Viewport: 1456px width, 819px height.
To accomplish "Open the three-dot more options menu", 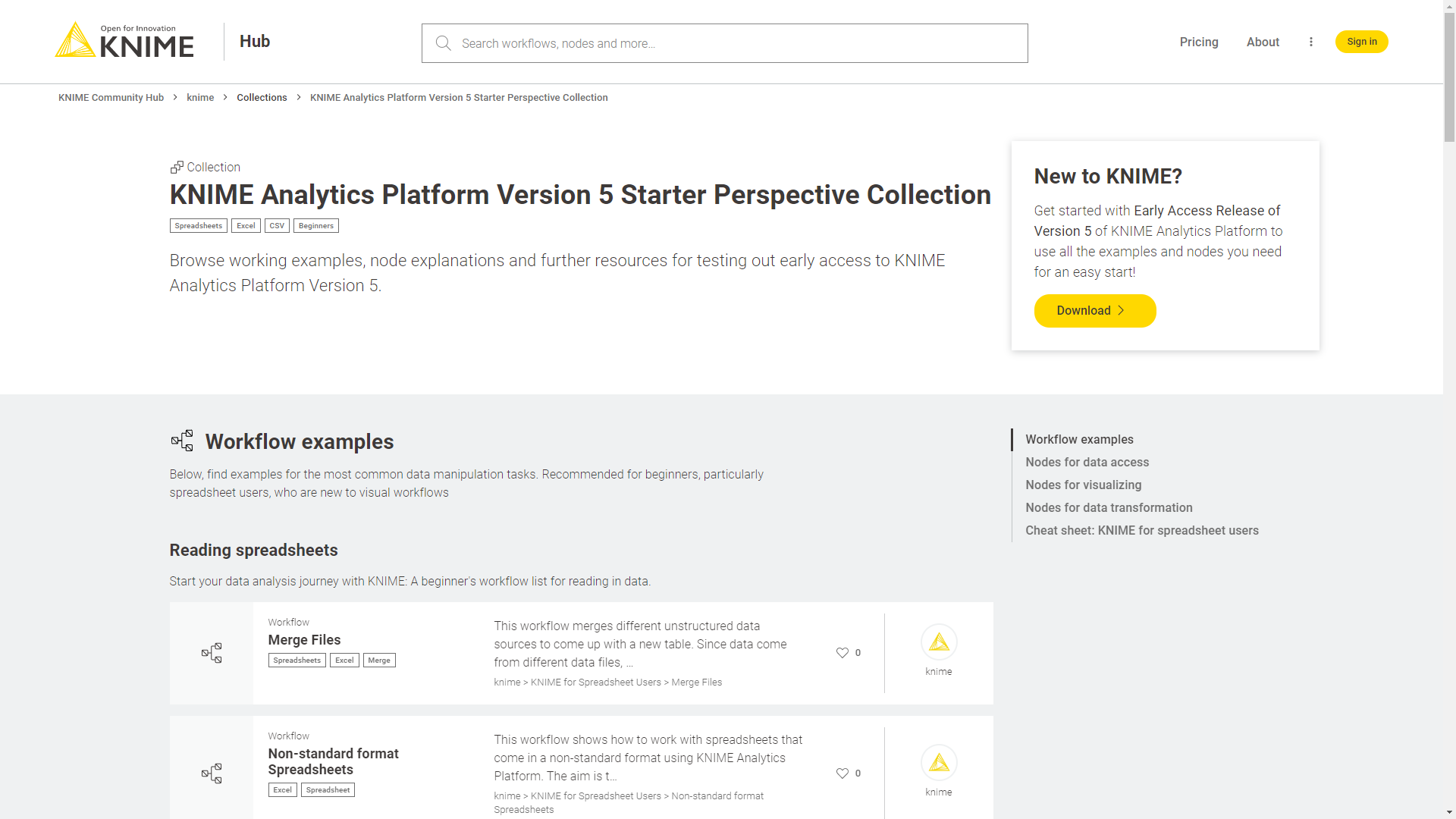I will [1310, 42].
